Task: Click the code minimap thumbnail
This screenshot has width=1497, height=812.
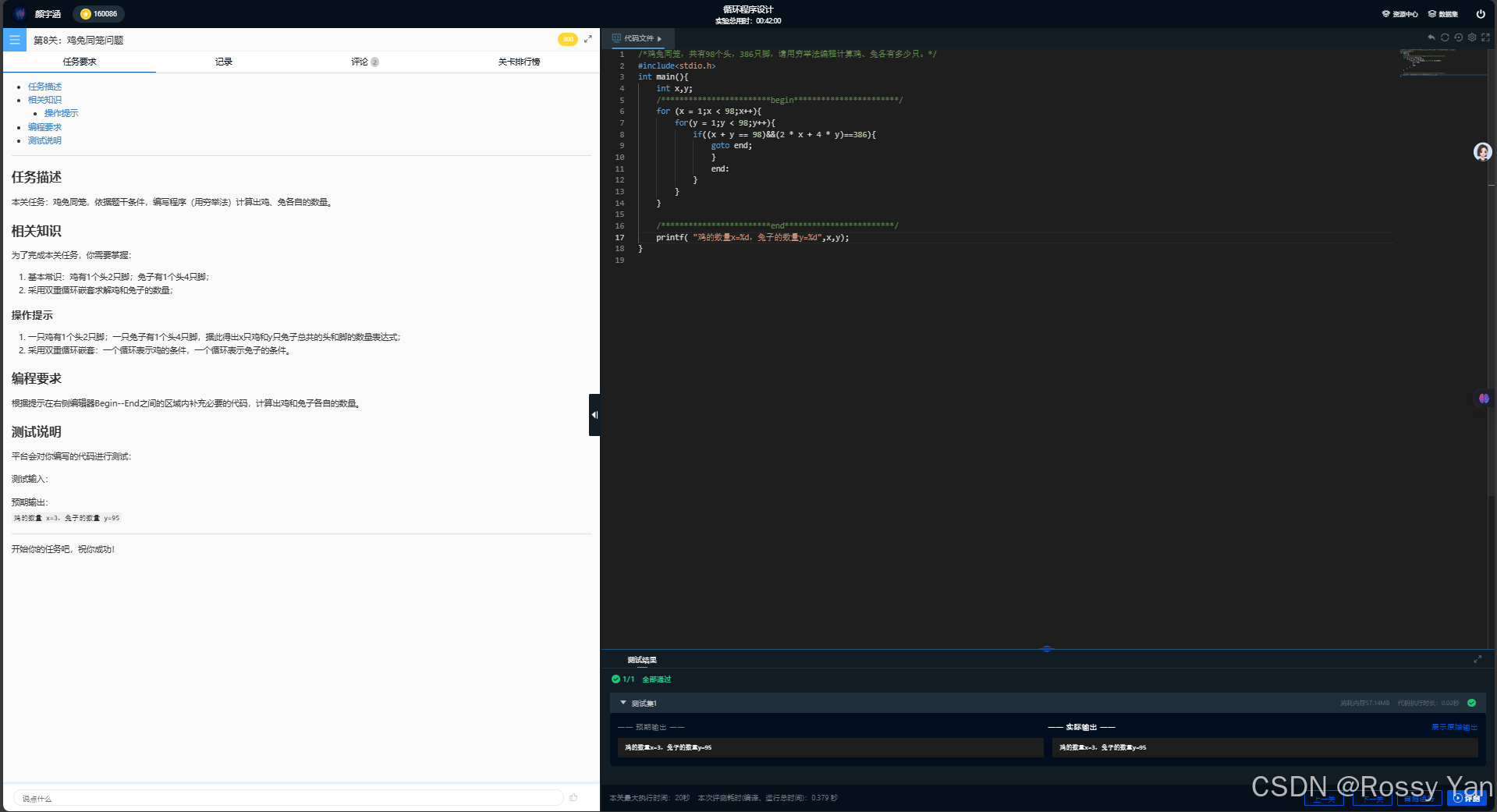Action: [x=1442, y=62]
